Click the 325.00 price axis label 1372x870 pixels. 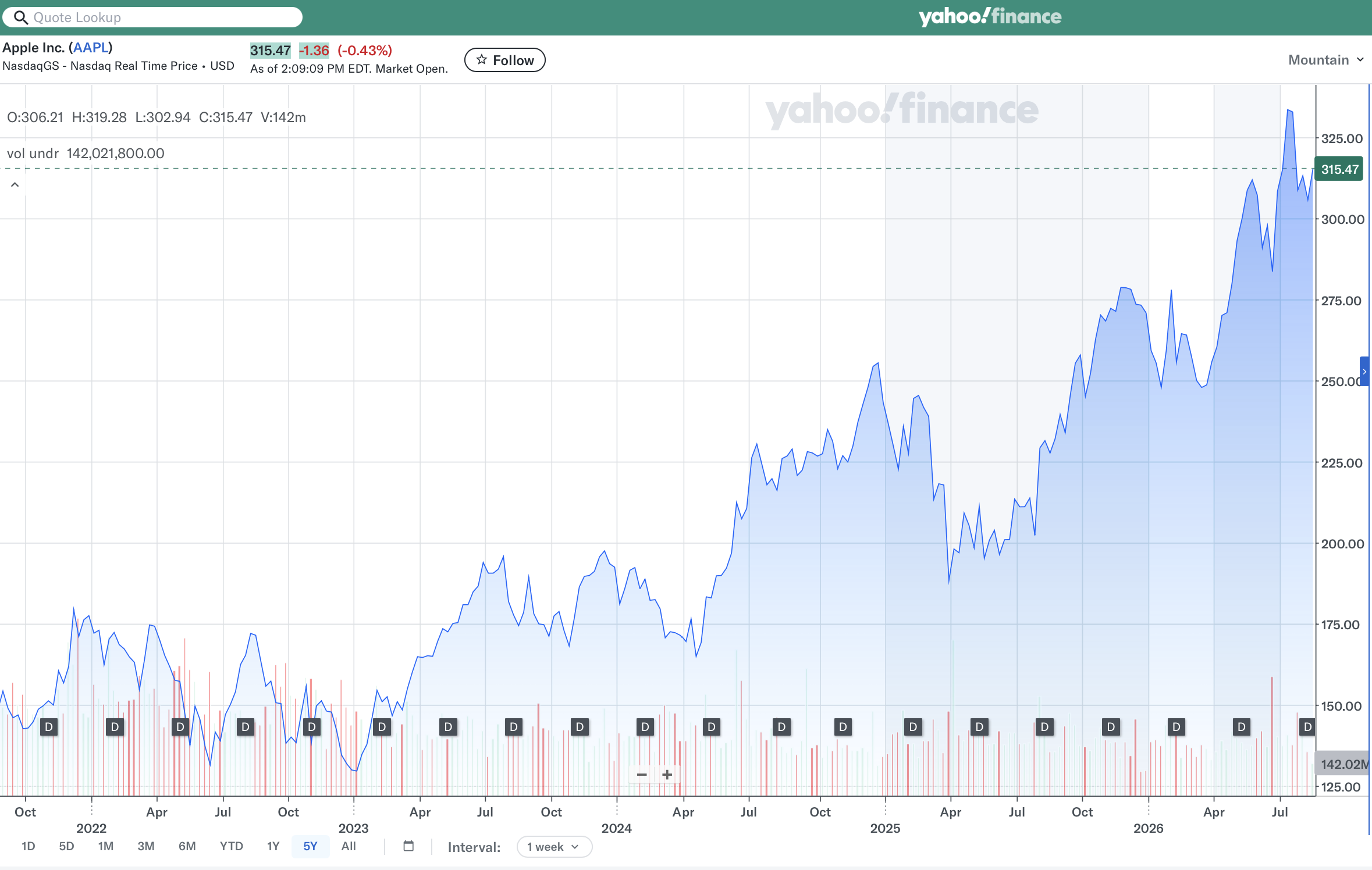pos(1342,138)
